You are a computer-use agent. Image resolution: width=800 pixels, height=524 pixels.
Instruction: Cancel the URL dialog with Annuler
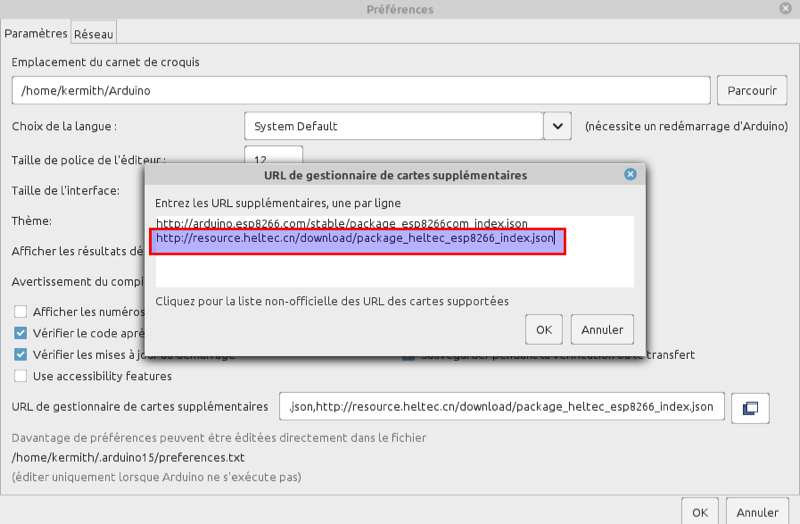pyautogui.click(x=602, y=329)
